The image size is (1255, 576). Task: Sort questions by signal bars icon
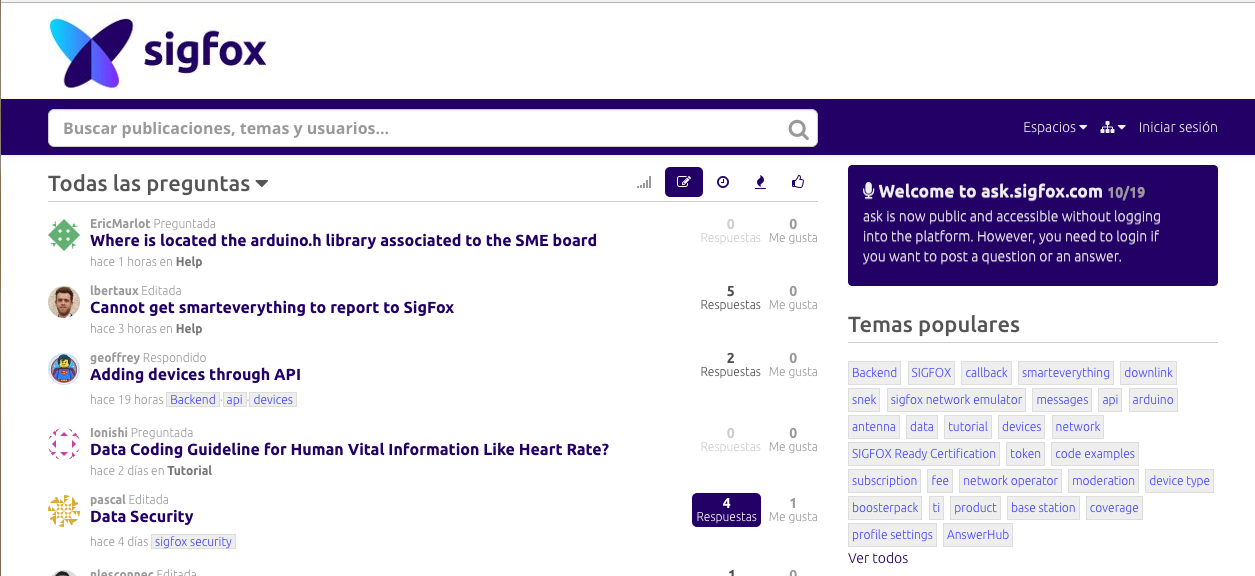pos(644,182)
